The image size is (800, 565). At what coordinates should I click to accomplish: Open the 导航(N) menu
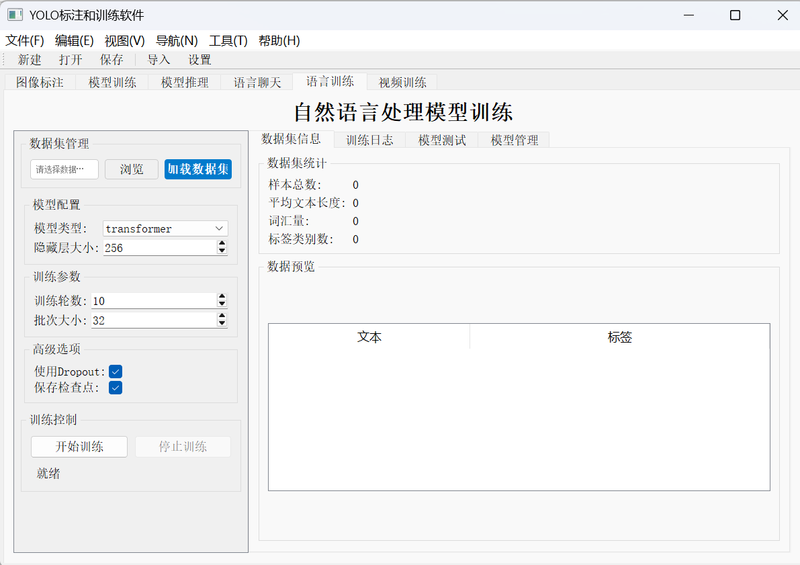click(177, 41)
